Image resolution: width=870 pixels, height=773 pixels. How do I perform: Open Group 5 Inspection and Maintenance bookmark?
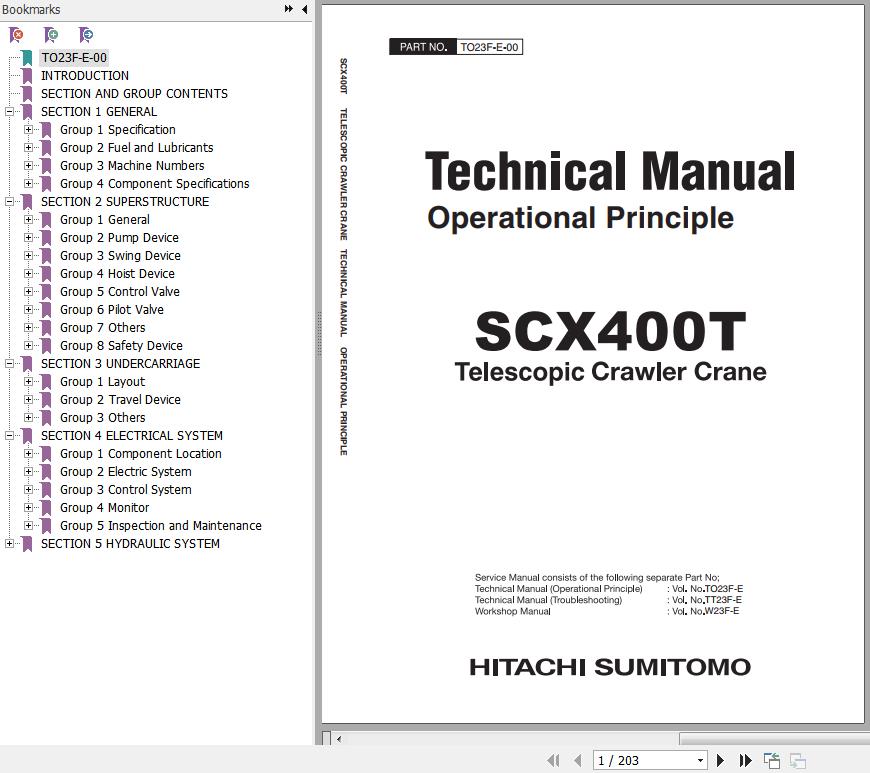[160, 526]
